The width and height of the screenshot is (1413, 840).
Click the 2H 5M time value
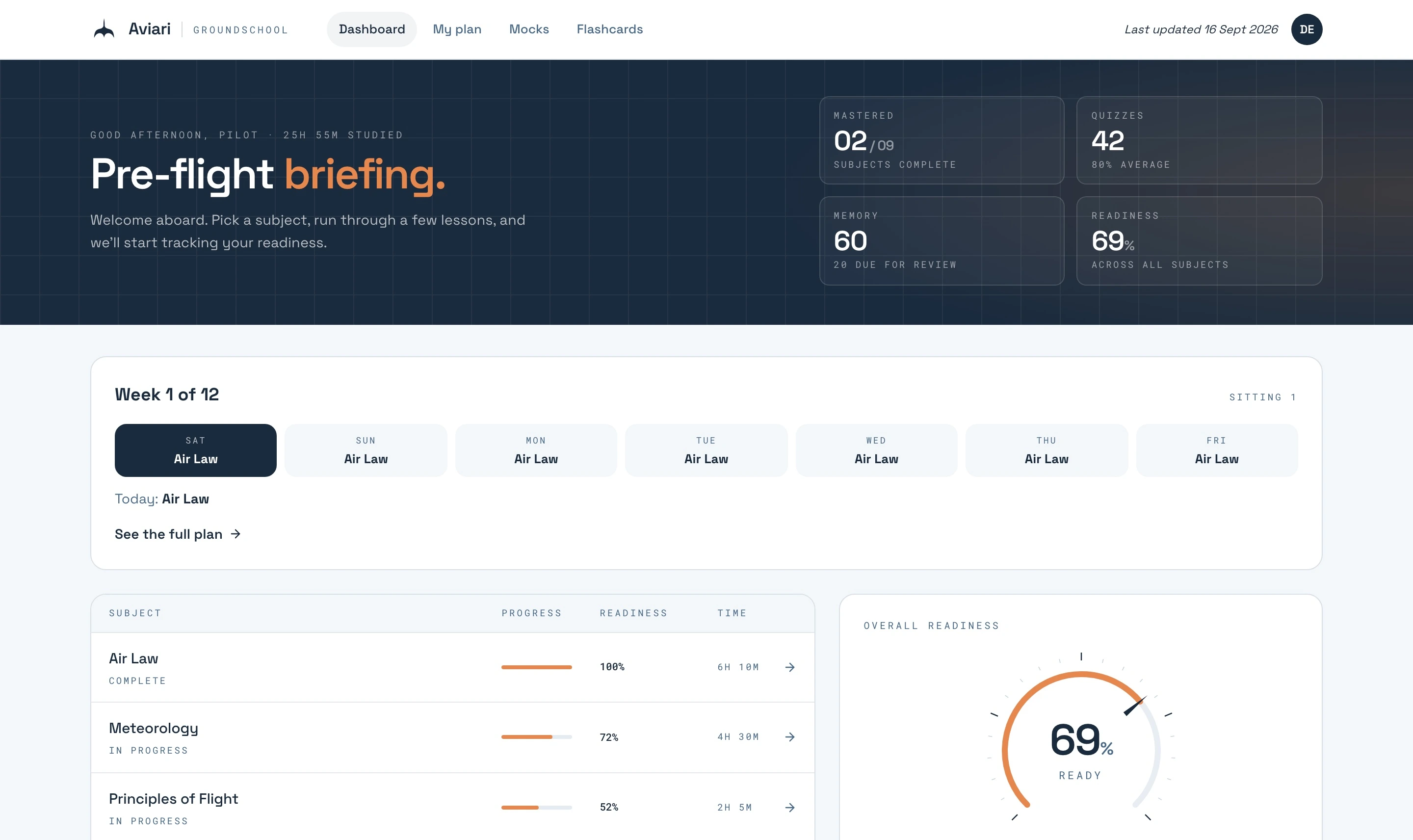point(734,807)
